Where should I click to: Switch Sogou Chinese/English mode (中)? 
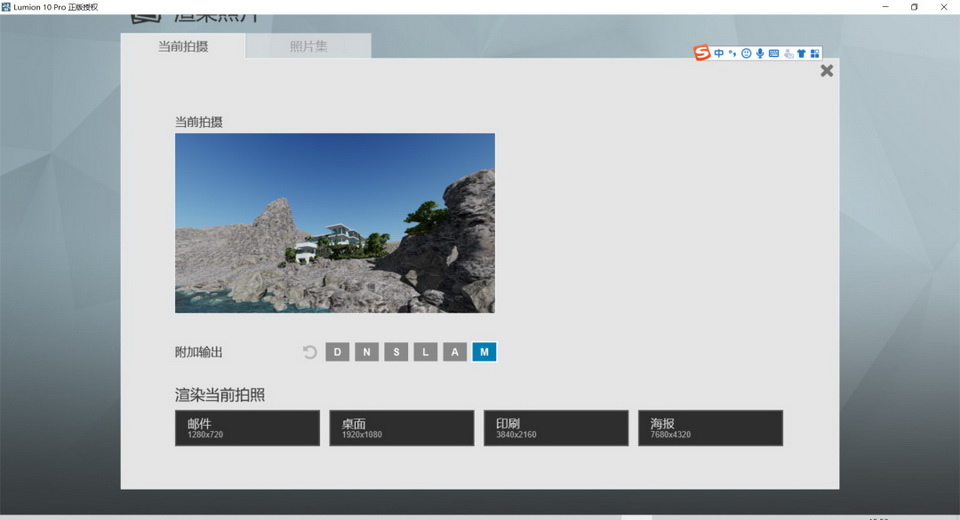[718, 53]
